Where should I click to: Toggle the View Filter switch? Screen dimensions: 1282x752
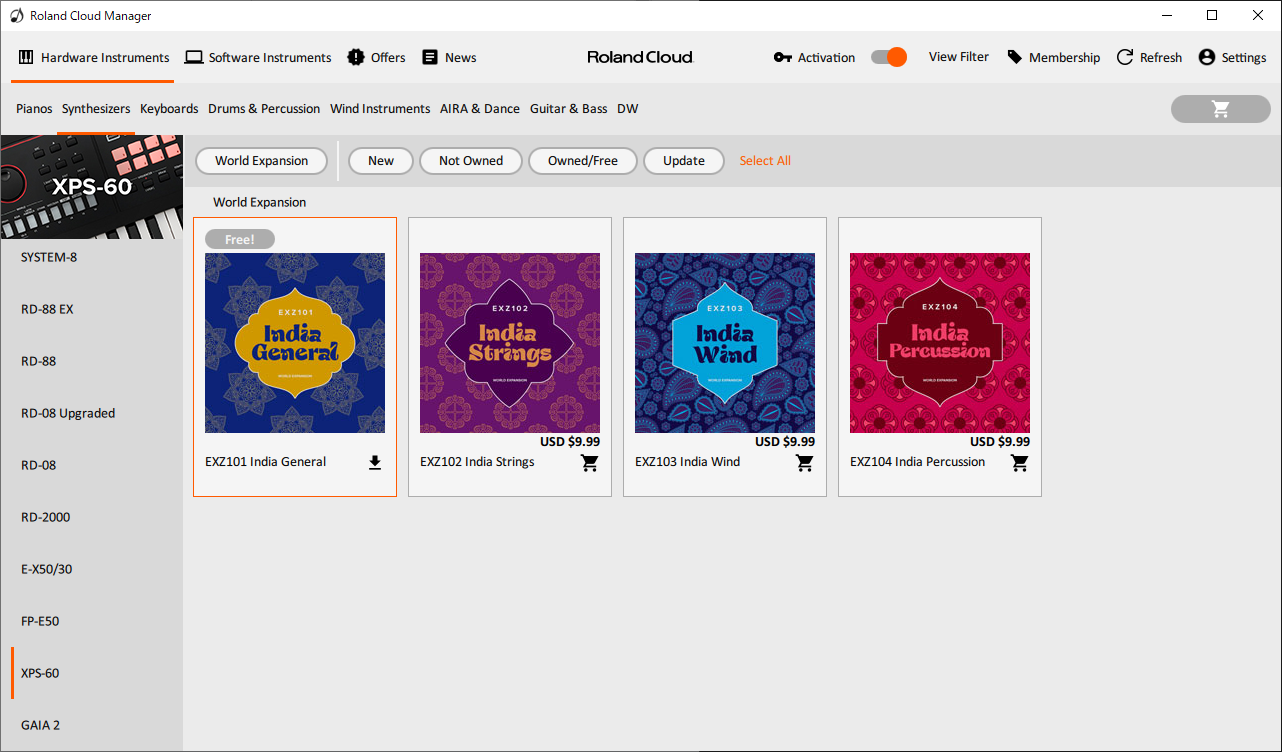[888, 57]
